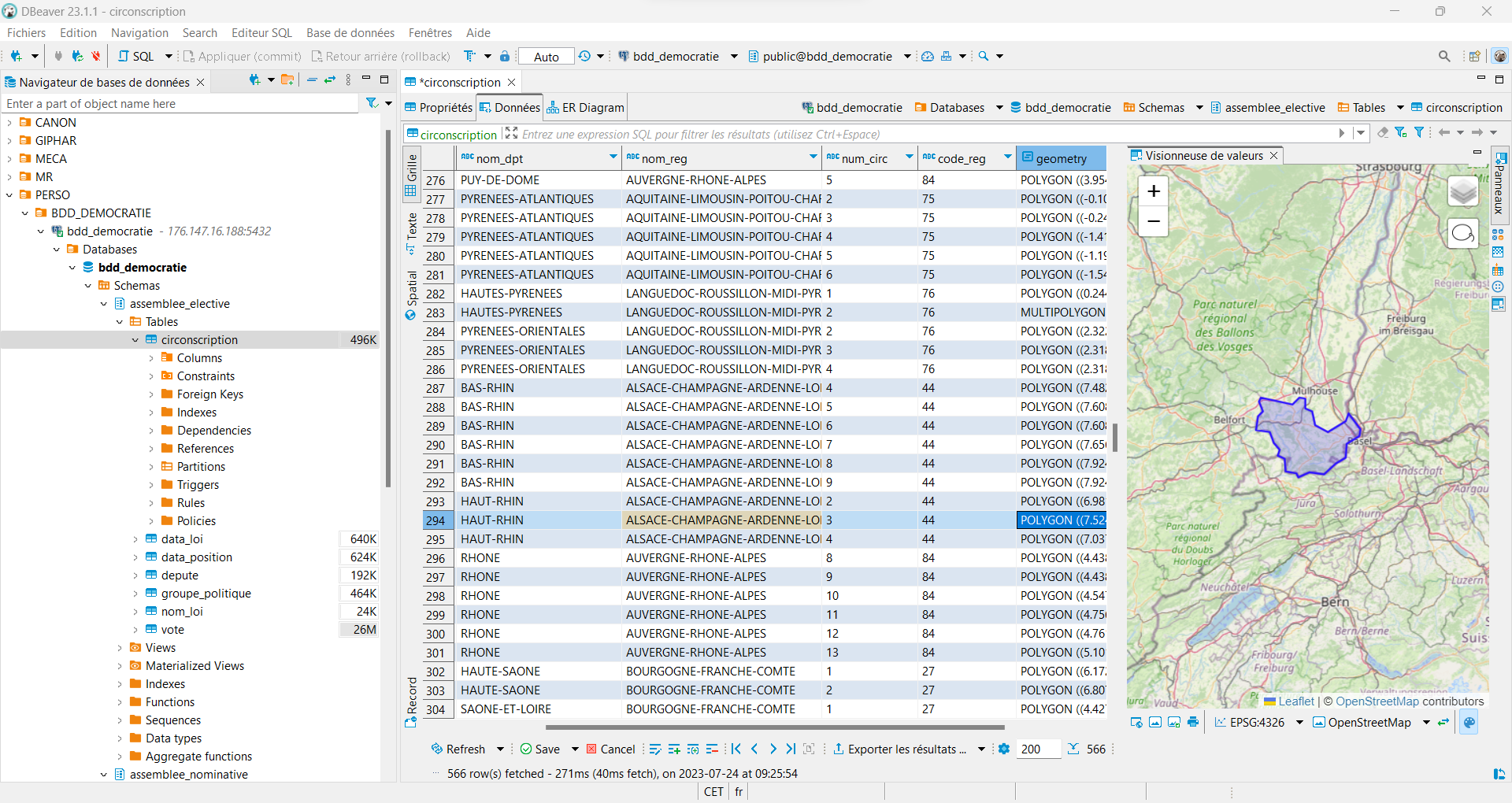
Task: Click the search magnifier in top right toolbar
Action: click(1443, 56)
